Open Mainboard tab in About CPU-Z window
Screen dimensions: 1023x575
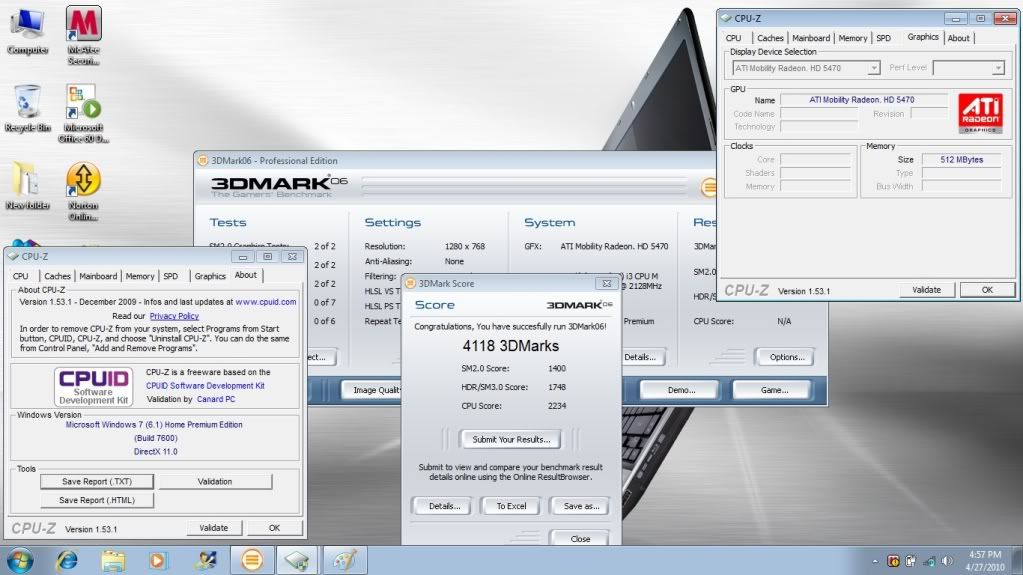point(98,276)
